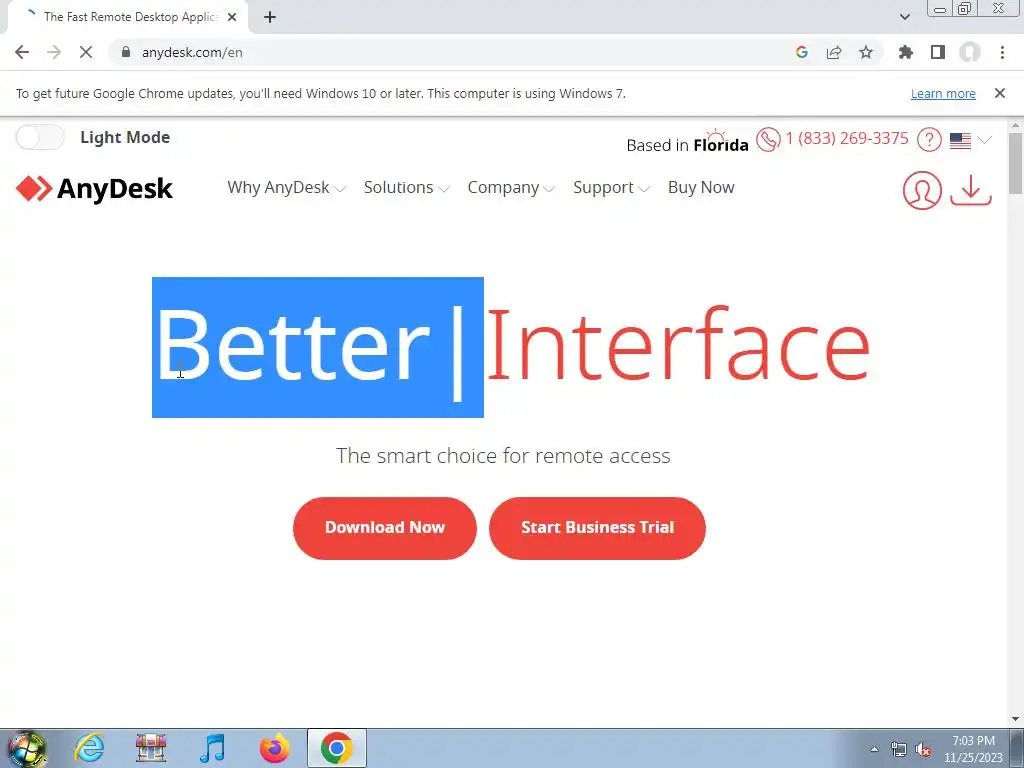Screen dimensions: 1024x768
Task: Open Chrome three-dot menu
Action: tap(1002, 52)
